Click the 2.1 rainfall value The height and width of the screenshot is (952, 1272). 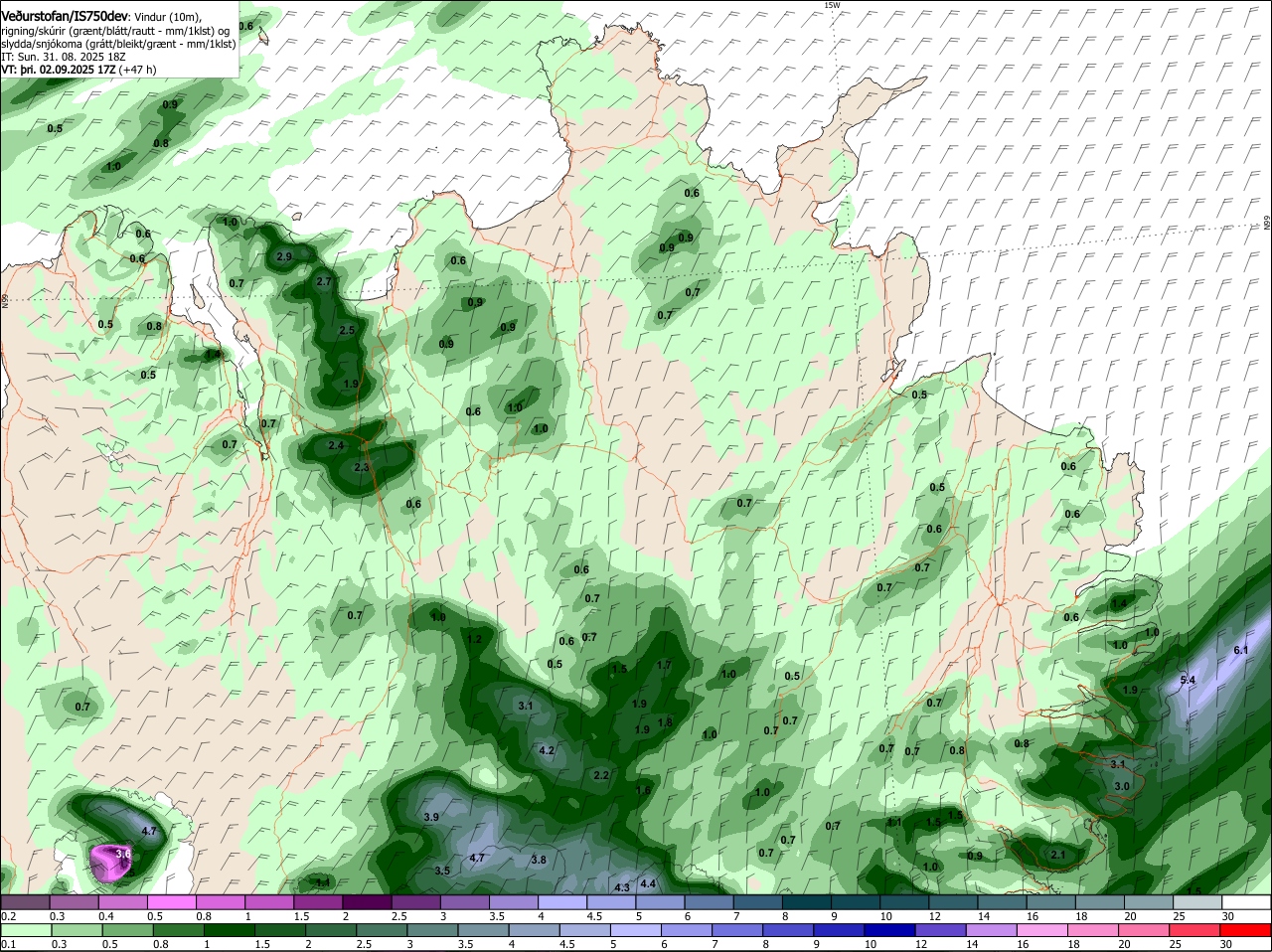click(1058, 855)
